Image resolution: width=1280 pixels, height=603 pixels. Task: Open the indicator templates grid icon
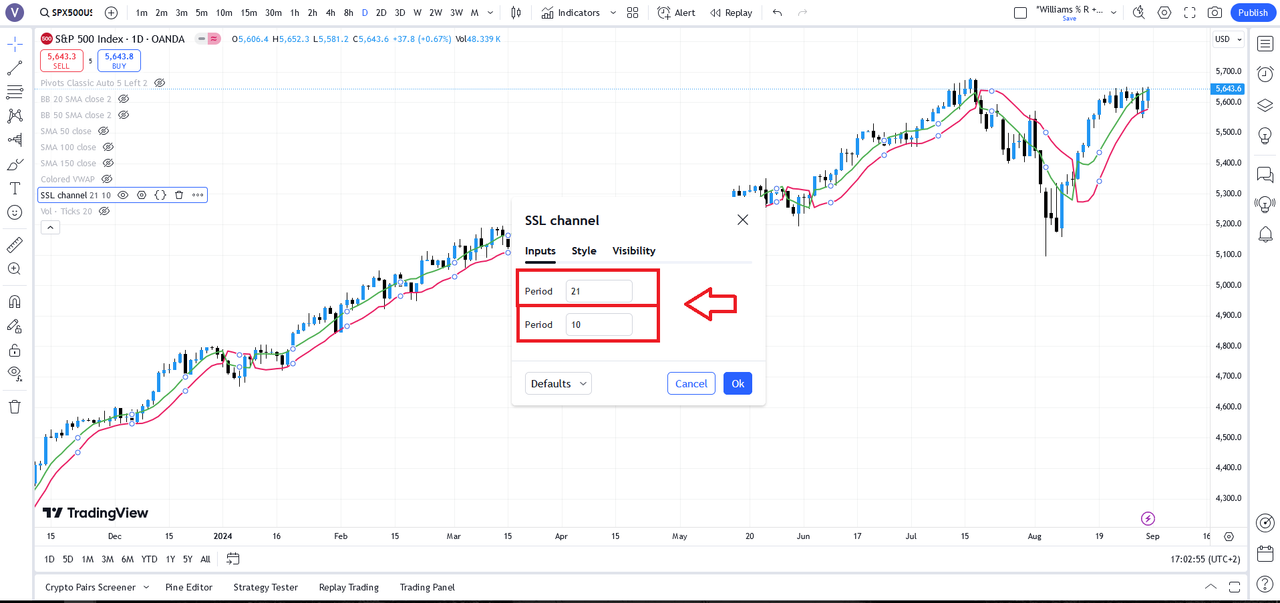(632, 13)
